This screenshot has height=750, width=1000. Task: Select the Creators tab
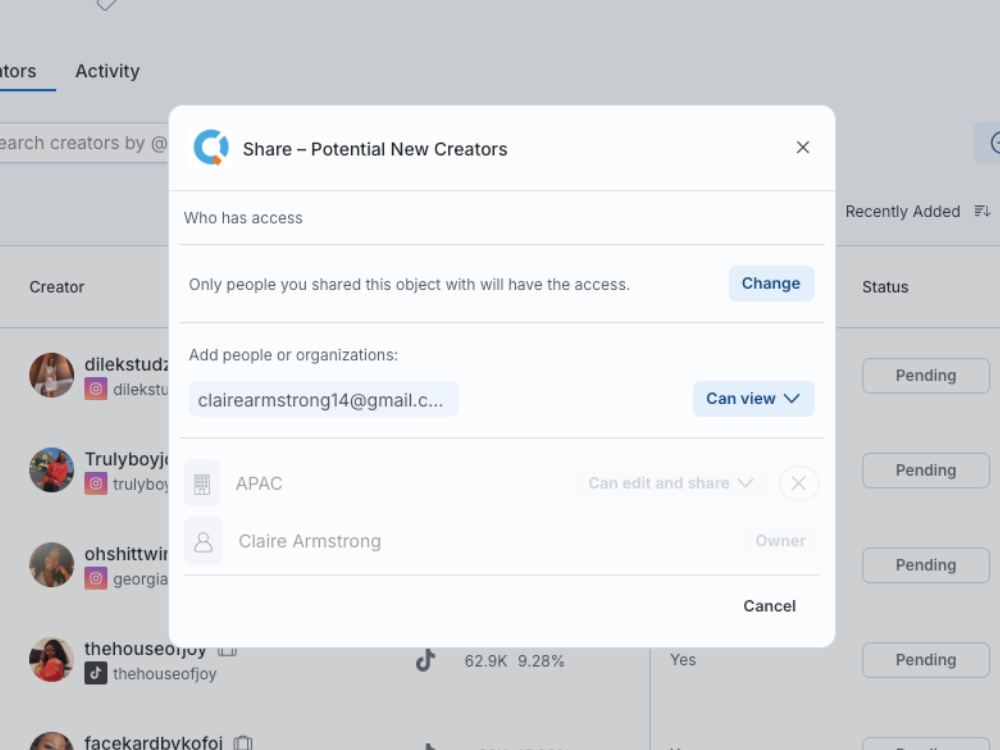tap(20, 71)
